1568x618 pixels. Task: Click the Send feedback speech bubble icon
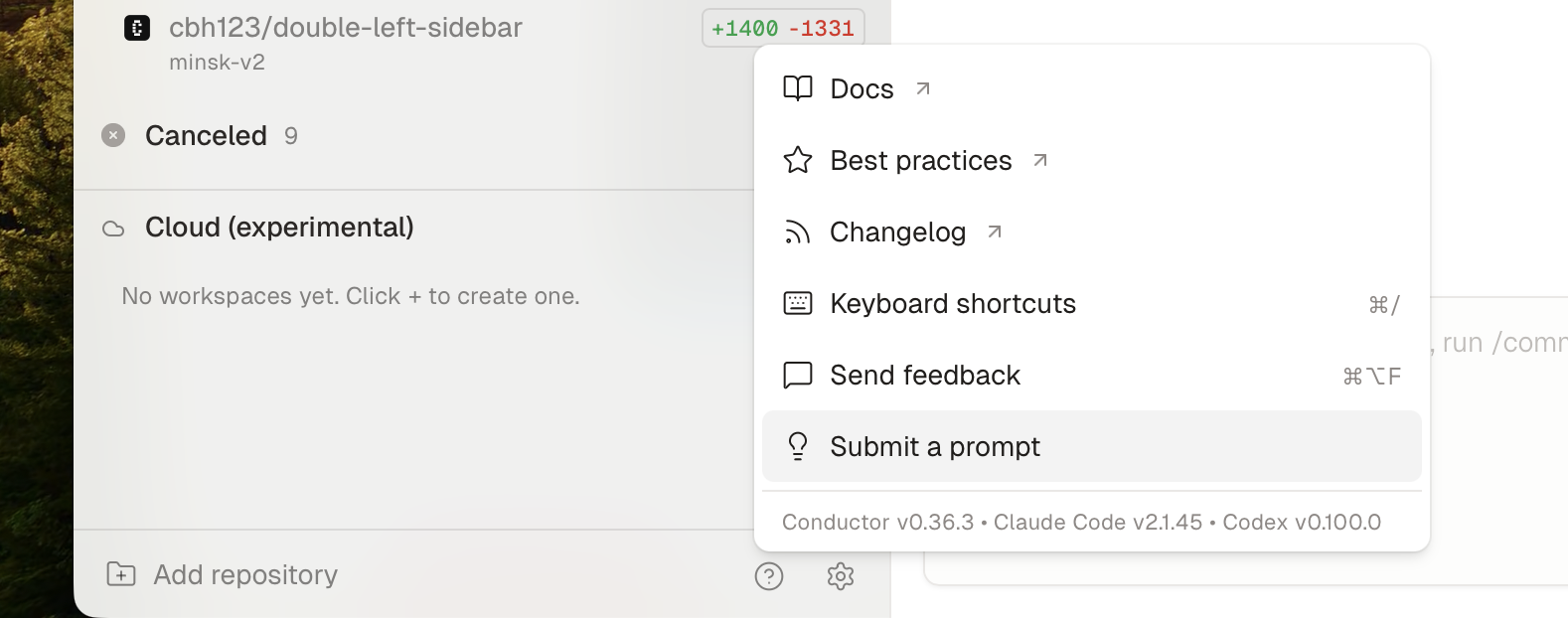coord(798,375)
